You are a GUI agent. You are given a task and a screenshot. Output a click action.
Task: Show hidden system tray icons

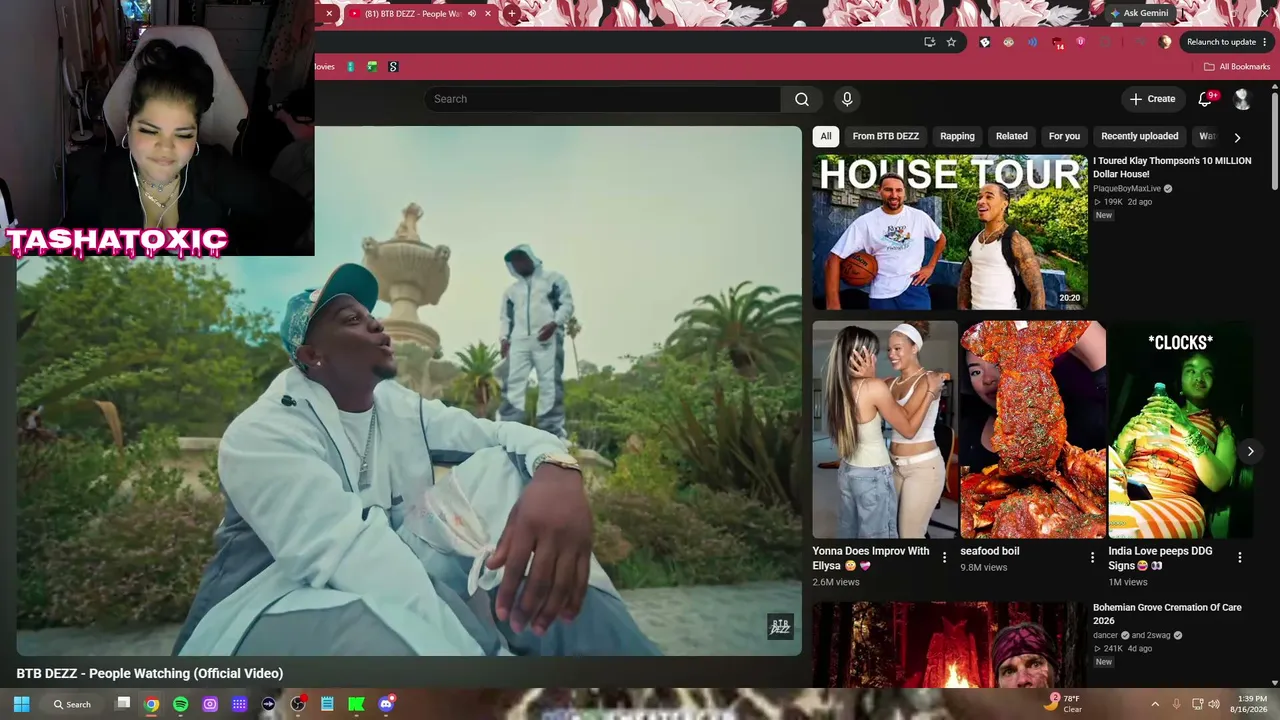click(1155, 704)
